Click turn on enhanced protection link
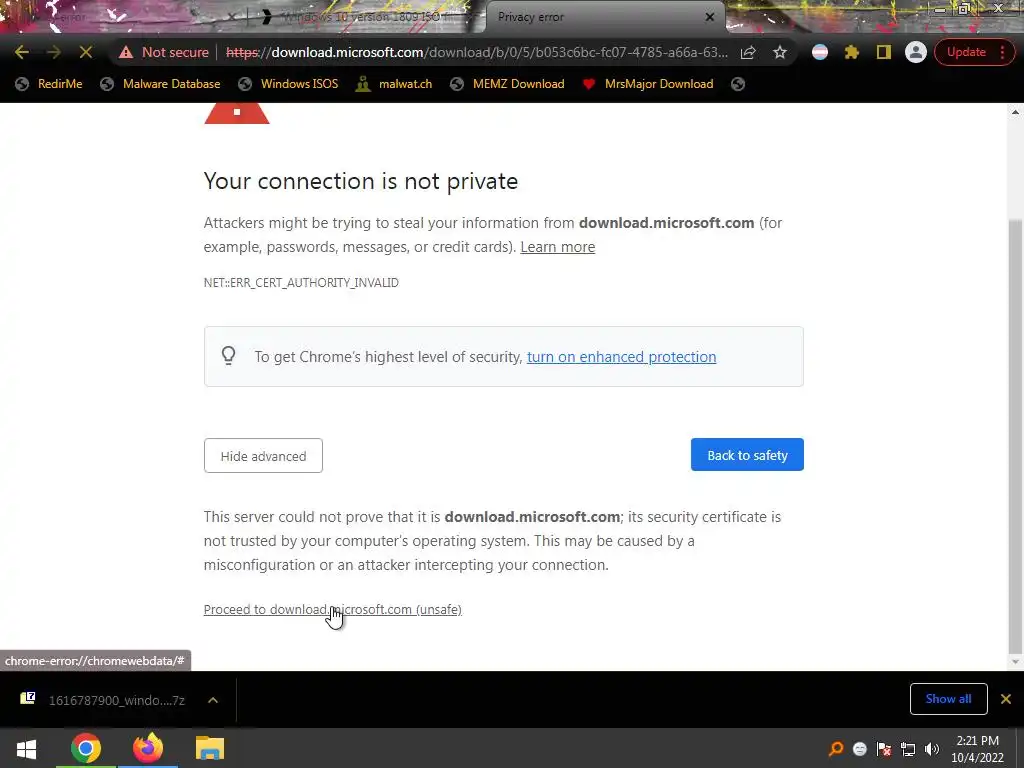This screenshot has width=1024, height=768. 621,357
